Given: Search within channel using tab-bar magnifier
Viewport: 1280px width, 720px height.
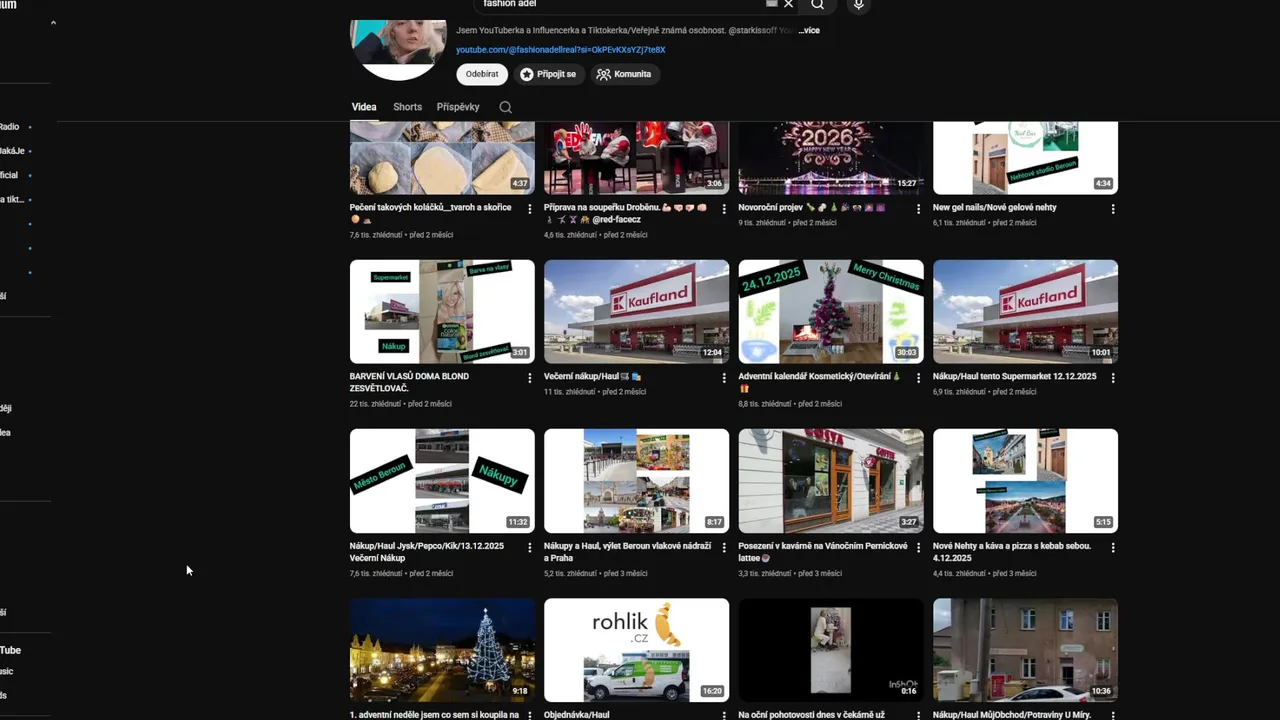Looking at the screenshot, I should coord(505,107).
